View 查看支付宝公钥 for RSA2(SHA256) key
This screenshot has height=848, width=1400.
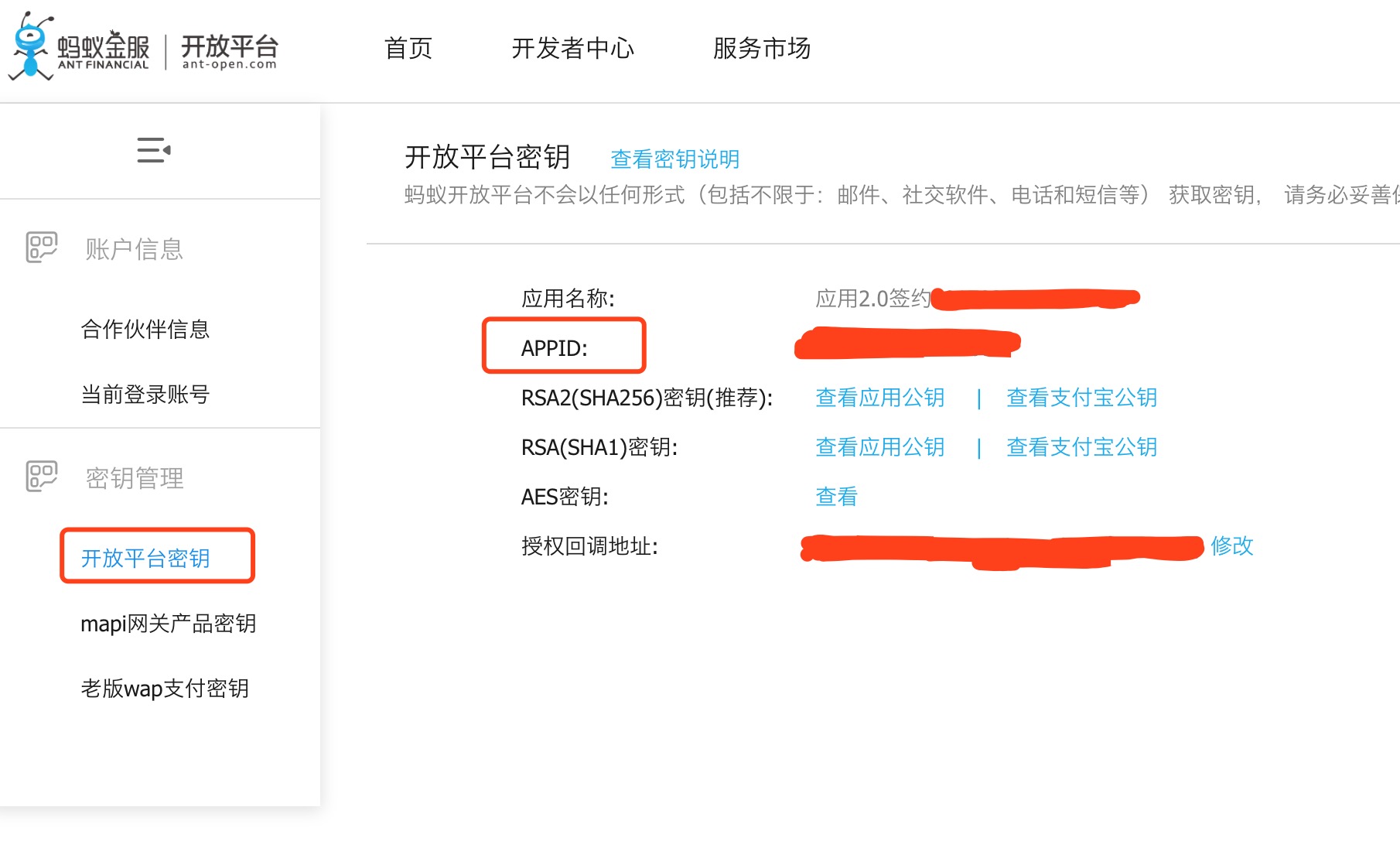pos(1082,397)
